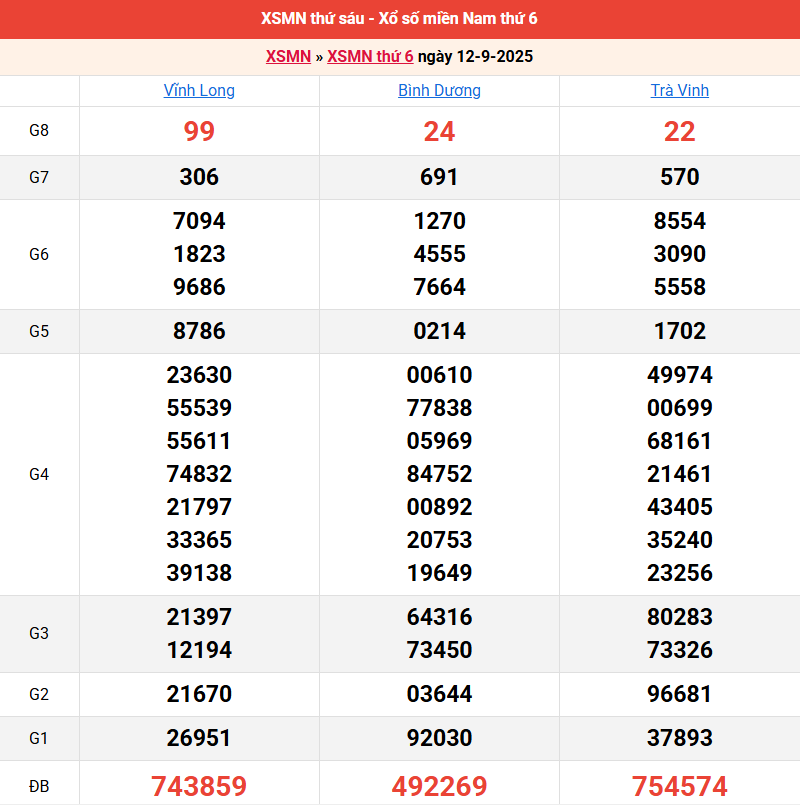
Task: Open the XSMN thứ 6 link
Action: click(370, 56)
